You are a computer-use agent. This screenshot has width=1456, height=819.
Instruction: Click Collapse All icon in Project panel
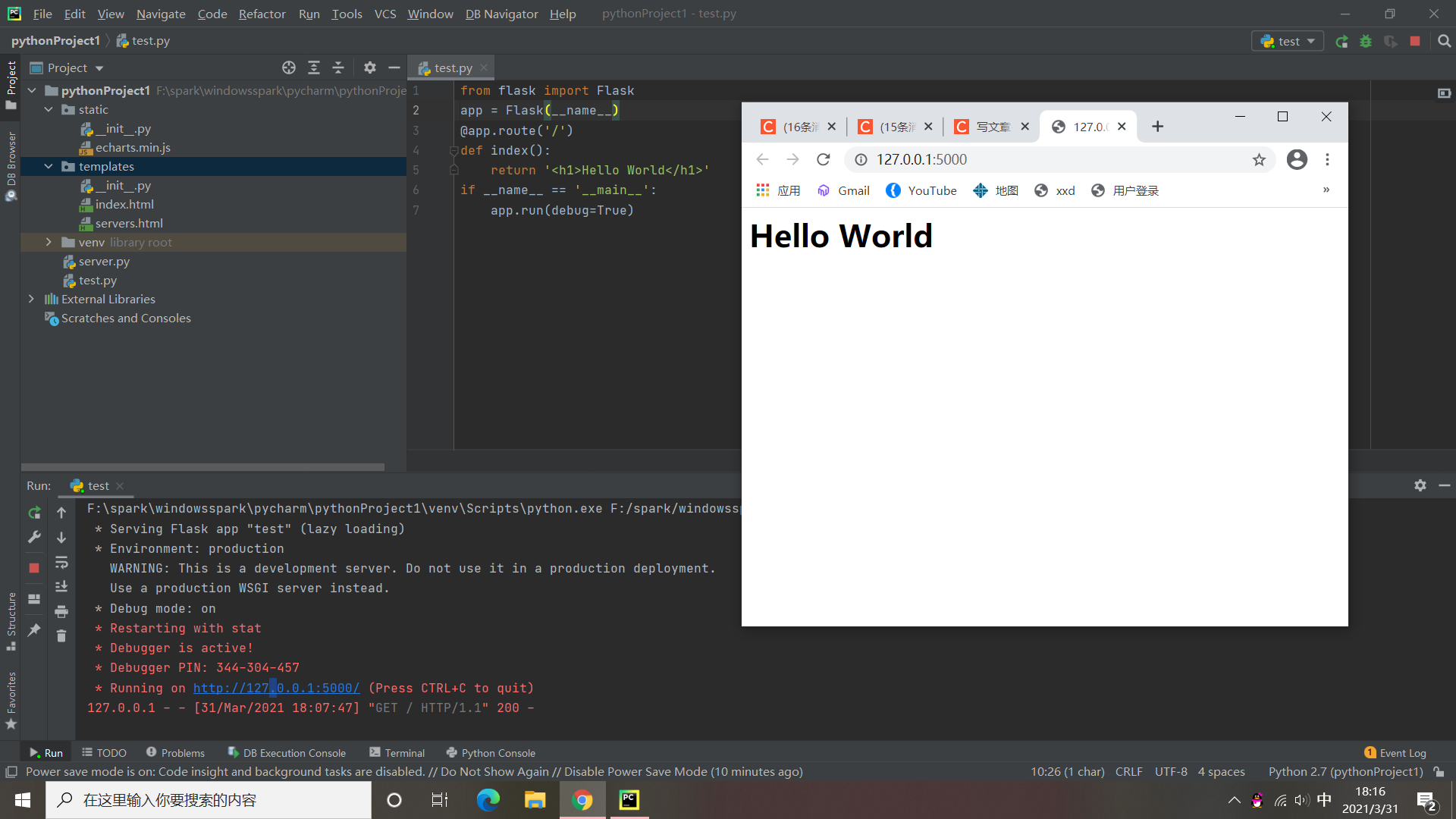pos(338,68)
